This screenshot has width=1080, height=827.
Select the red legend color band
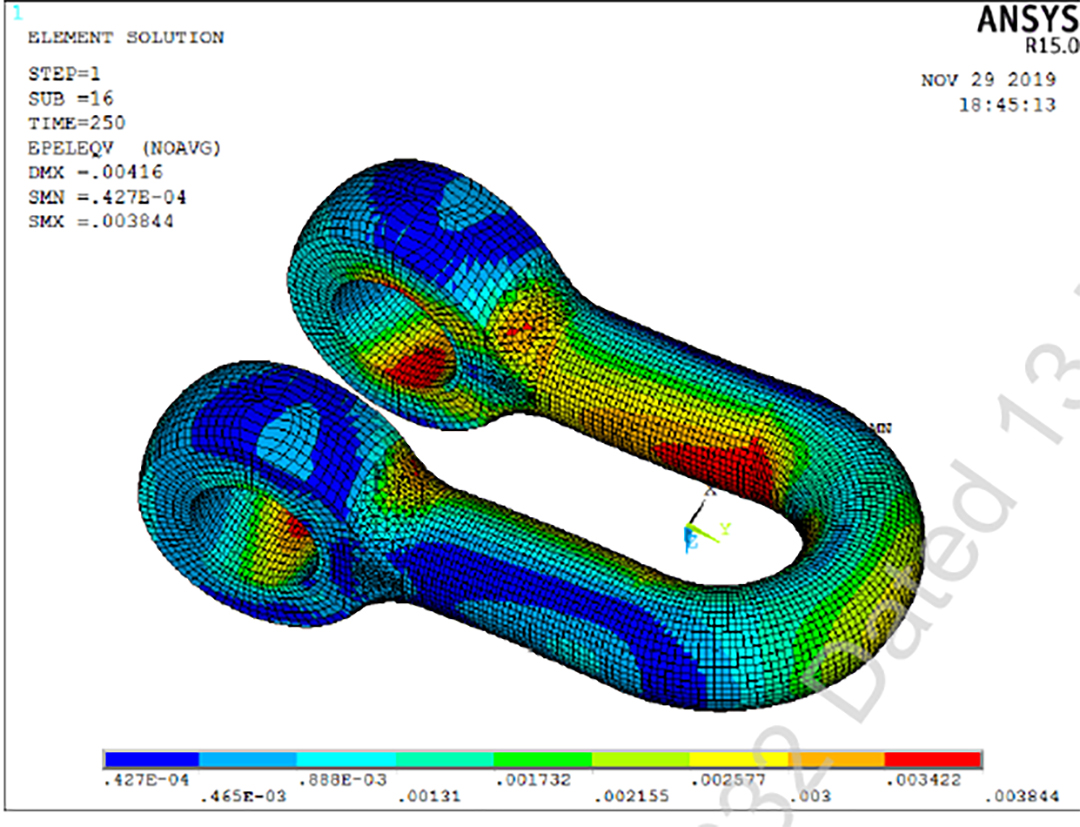click(933, 759)
